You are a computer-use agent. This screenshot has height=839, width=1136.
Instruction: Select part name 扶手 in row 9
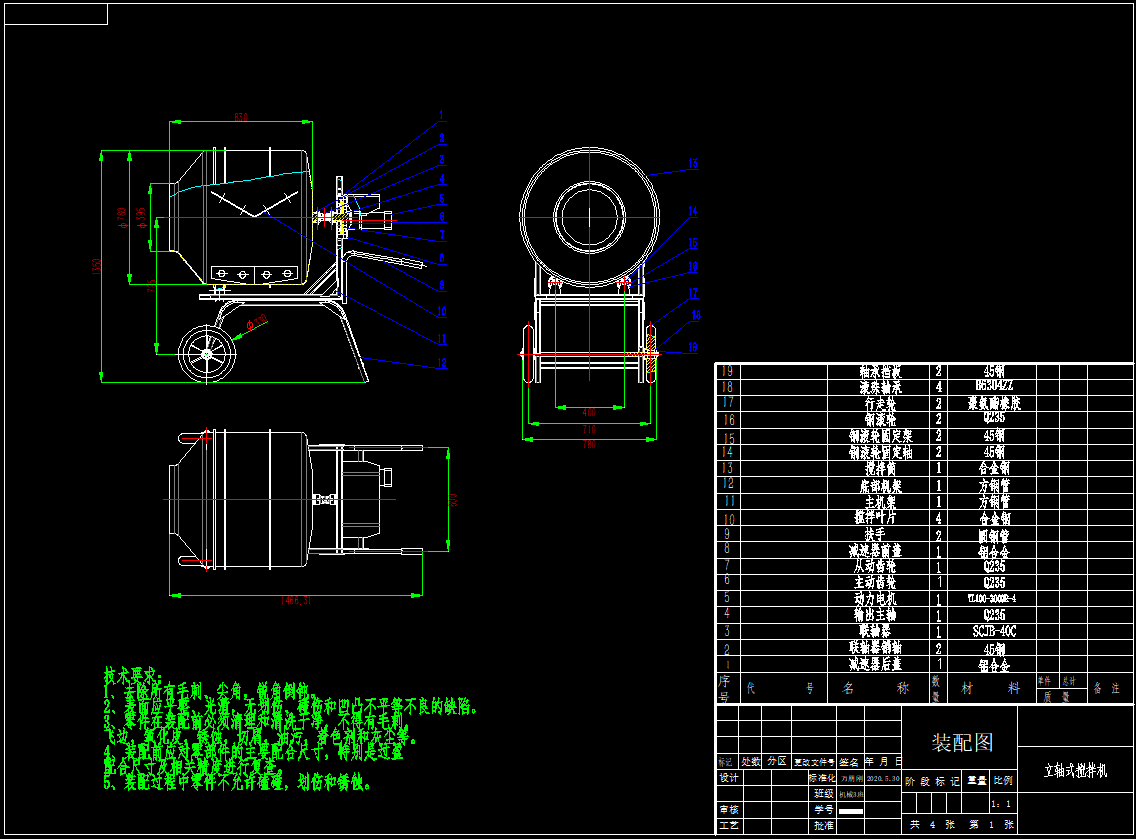[x=874, y=534]
